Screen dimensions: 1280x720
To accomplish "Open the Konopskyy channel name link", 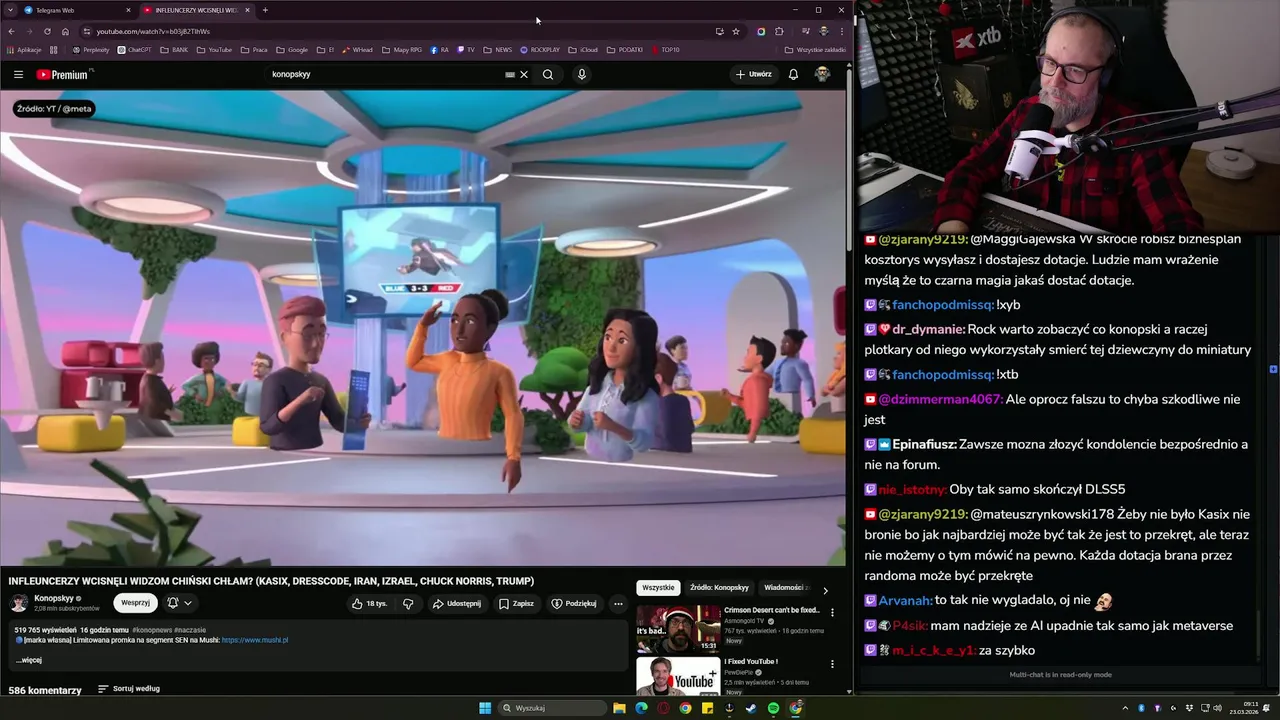I will point(54,598).
